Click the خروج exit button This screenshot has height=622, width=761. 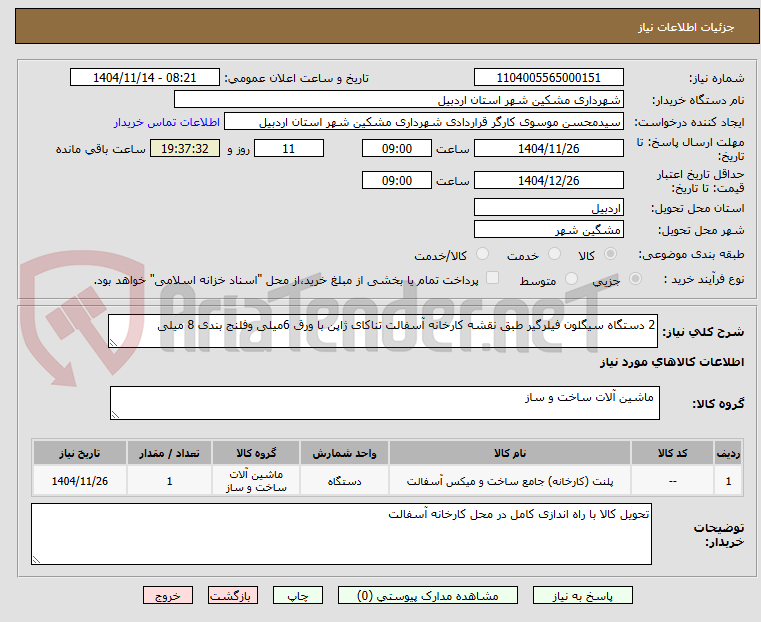pos(168,595)
